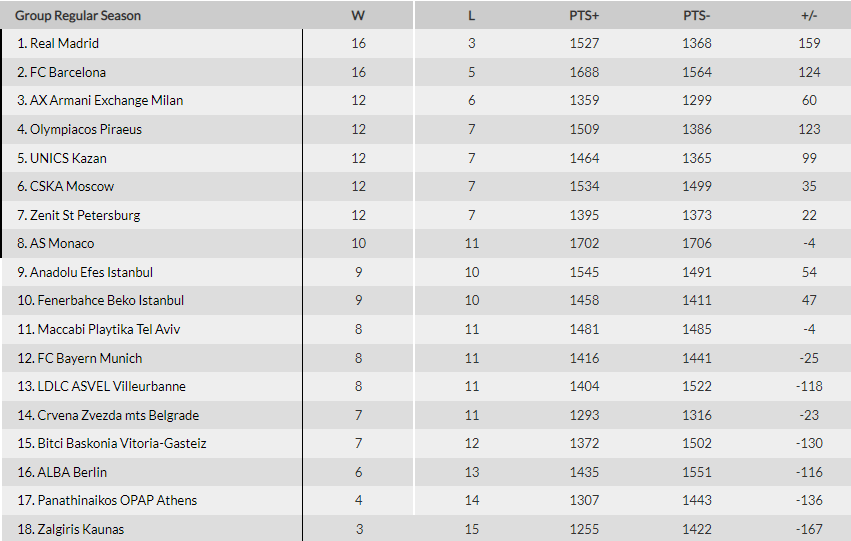The width and height of the screenshot is (851, 541).
Task: Sort by the +/- column header
Action: pyautogui.click(x=809, y=16)
